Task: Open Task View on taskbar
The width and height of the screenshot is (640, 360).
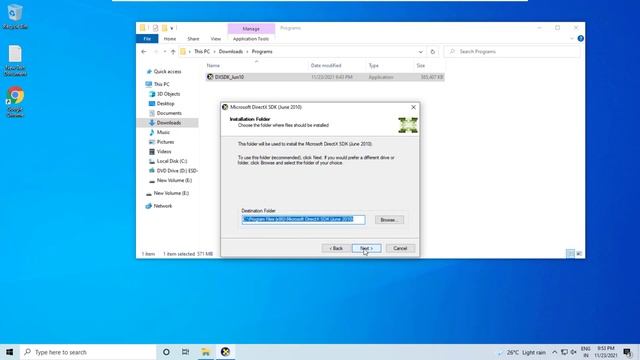Action: click(185, 352)
